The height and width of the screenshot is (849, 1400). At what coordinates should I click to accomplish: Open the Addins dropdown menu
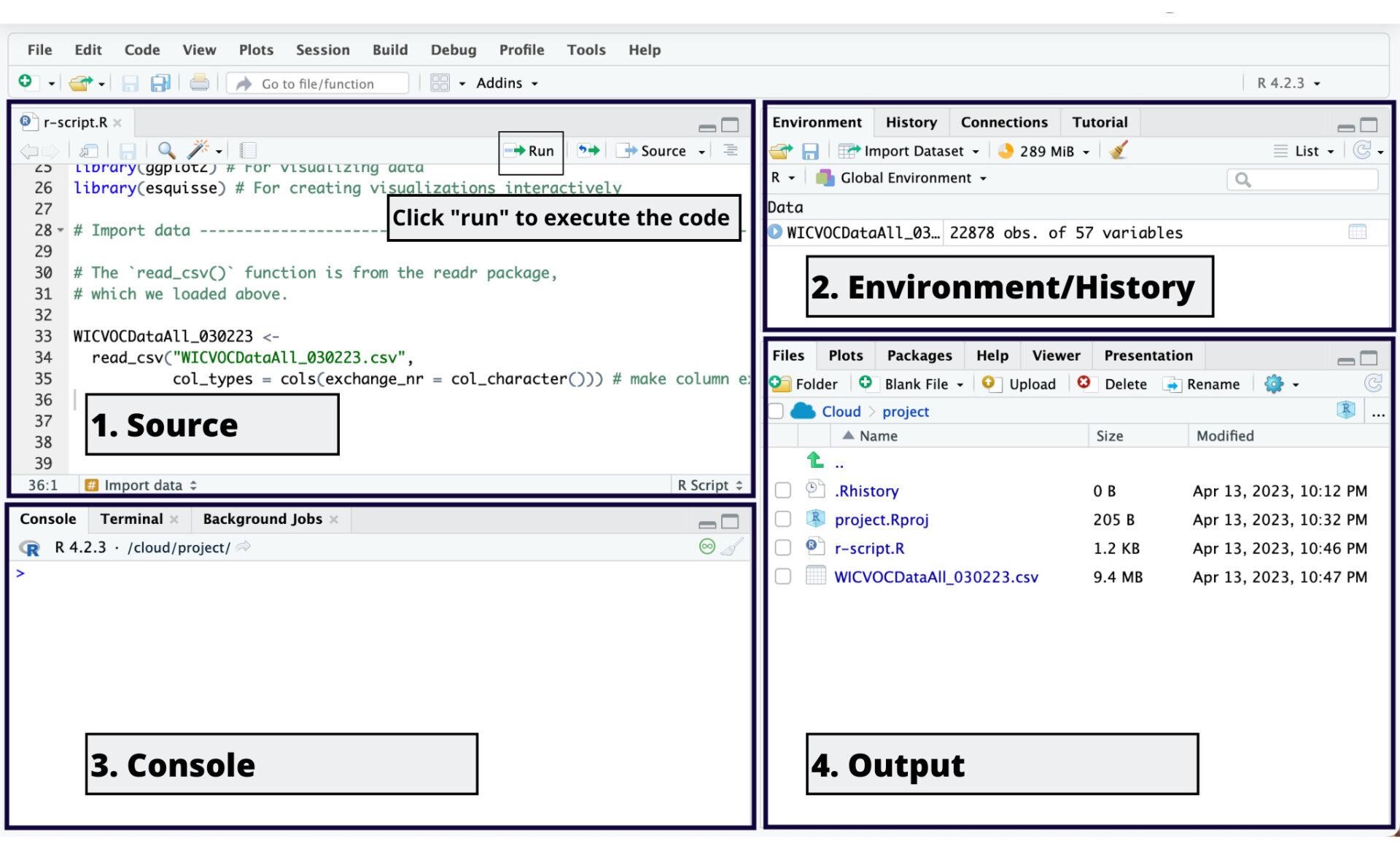coord(504,82)
